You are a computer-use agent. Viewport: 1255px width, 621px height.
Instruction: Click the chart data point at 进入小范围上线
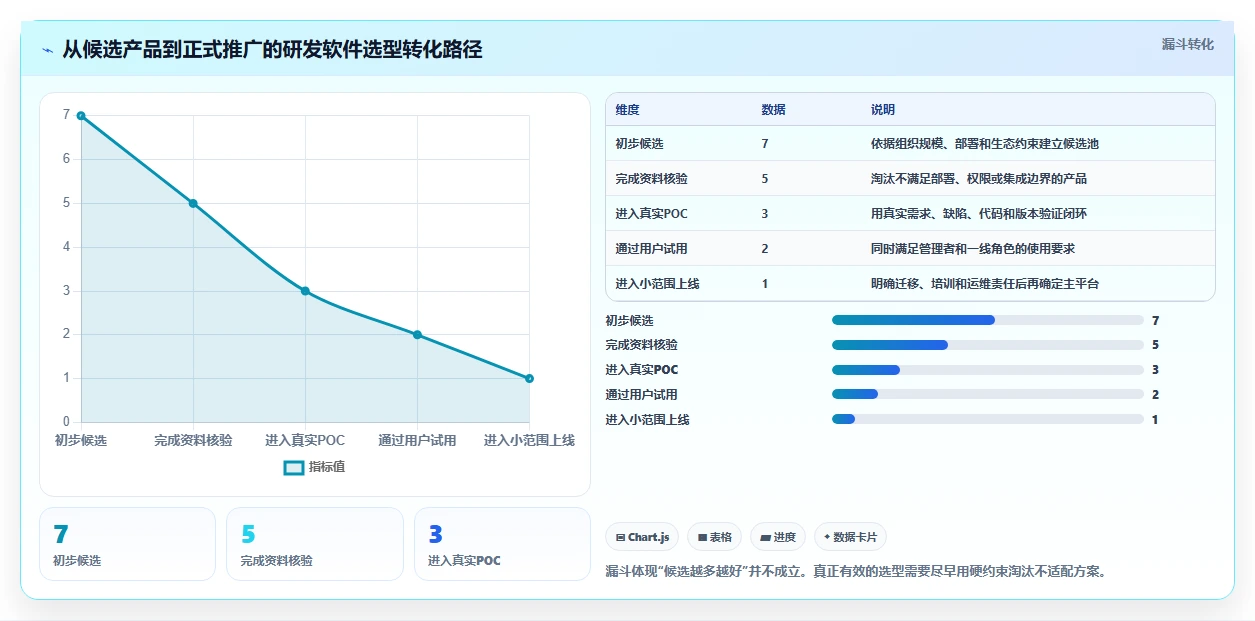529,378
